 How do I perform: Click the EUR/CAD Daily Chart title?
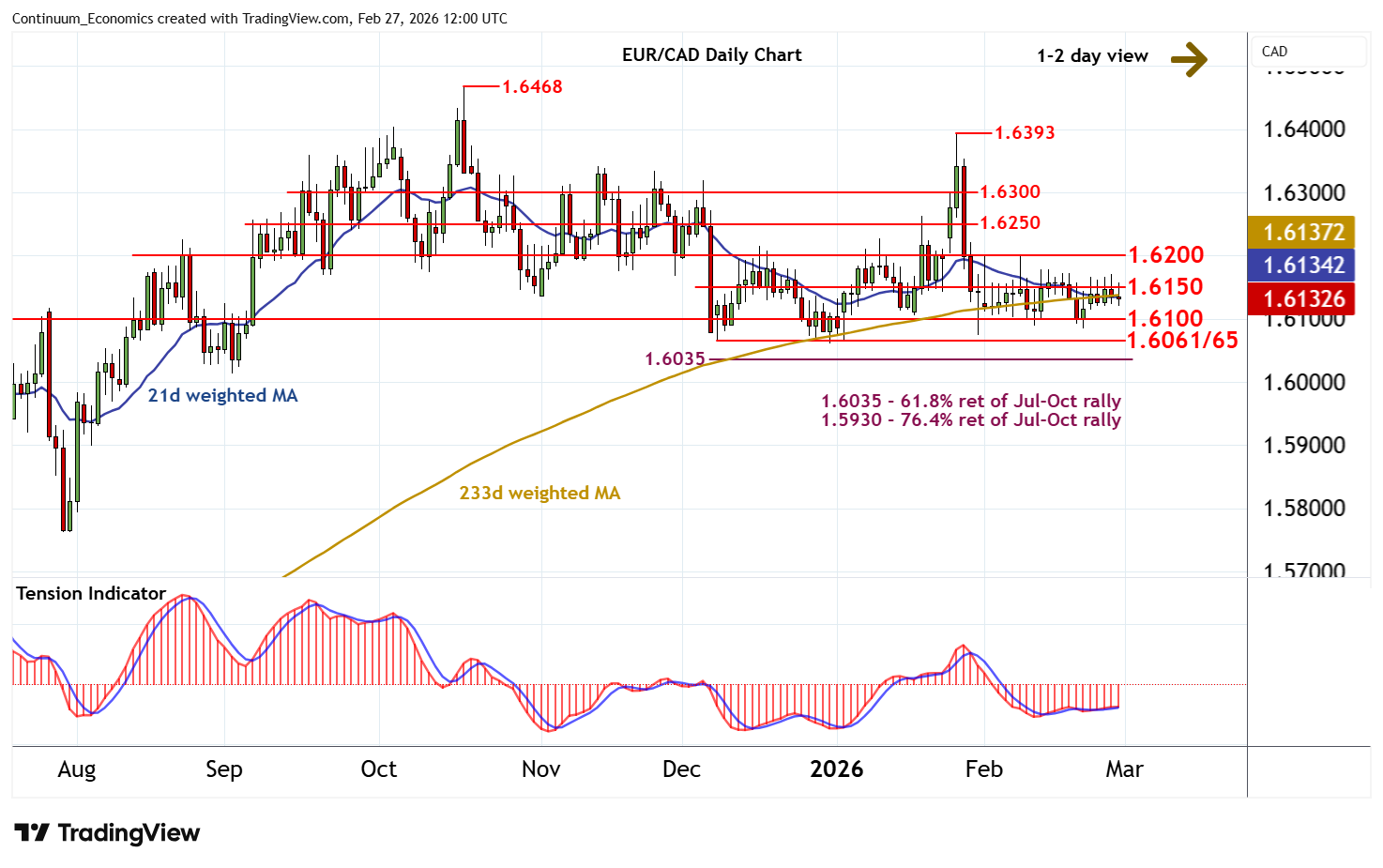[711, 55]
